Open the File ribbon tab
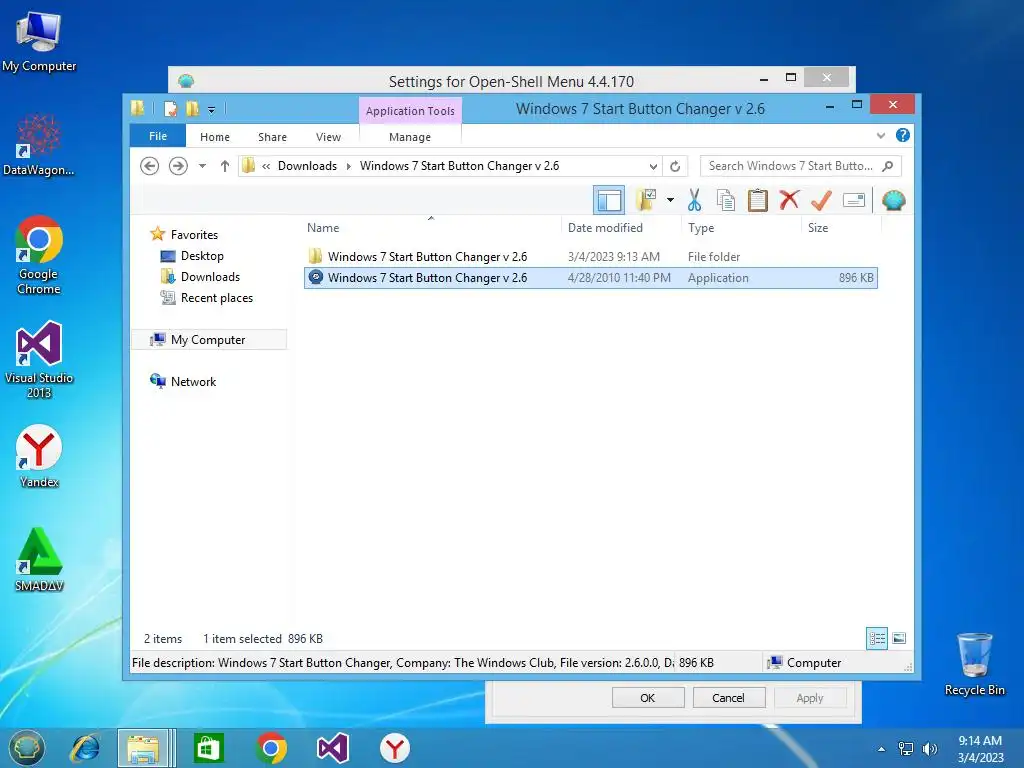 pyautogui.click(x=158, y=136)
